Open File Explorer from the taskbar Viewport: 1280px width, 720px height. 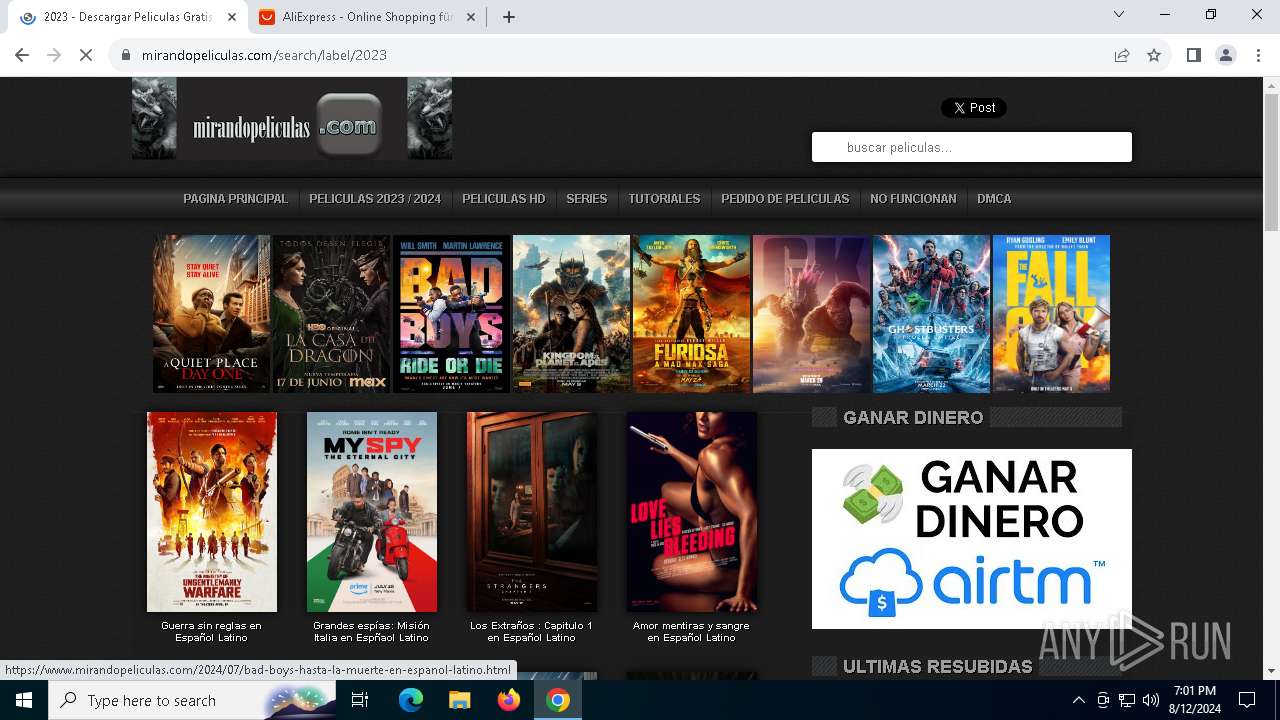click(459, 700)
